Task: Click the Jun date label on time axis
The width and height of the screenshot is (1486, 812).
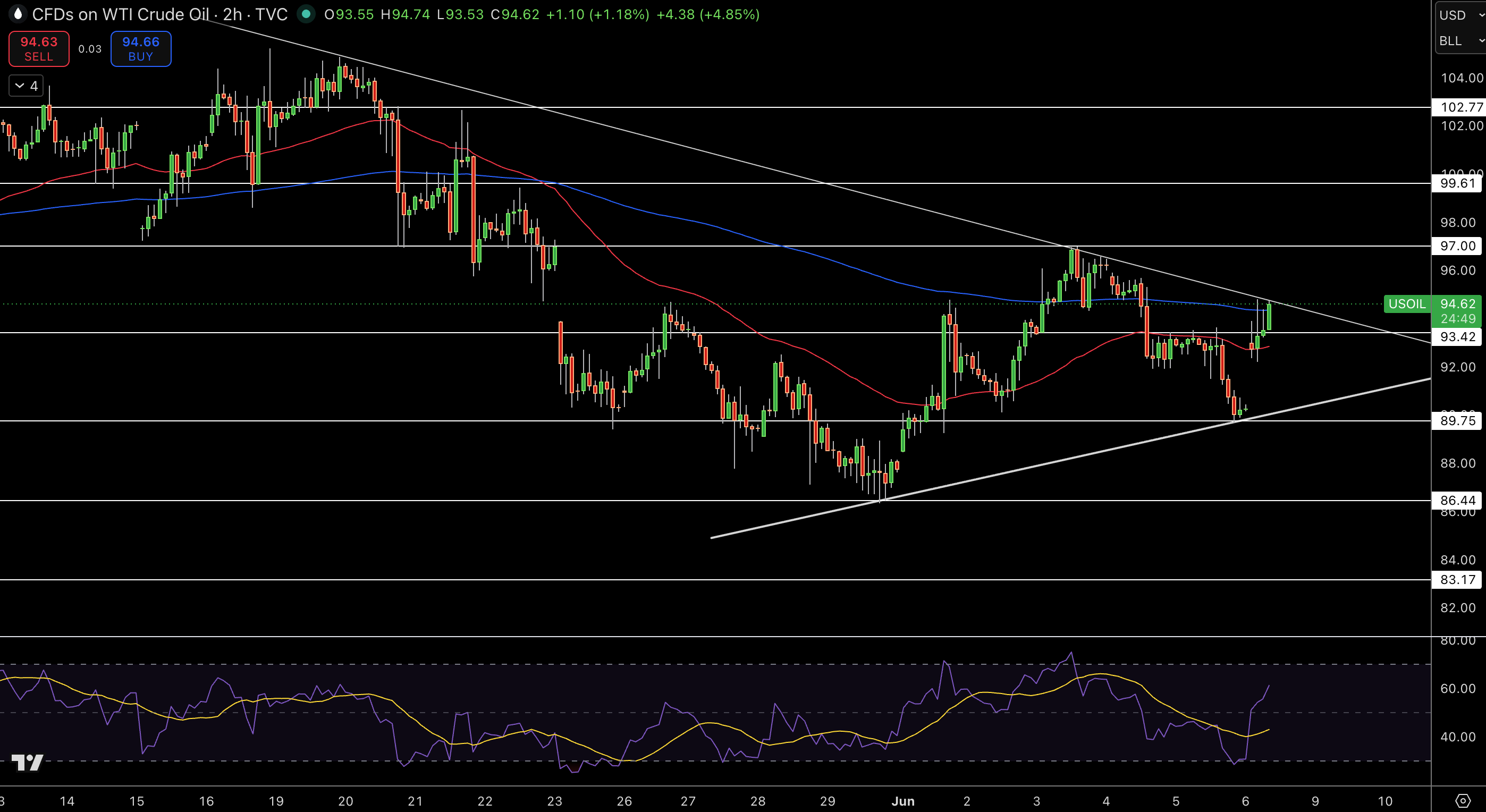Action: coord(903,801)
